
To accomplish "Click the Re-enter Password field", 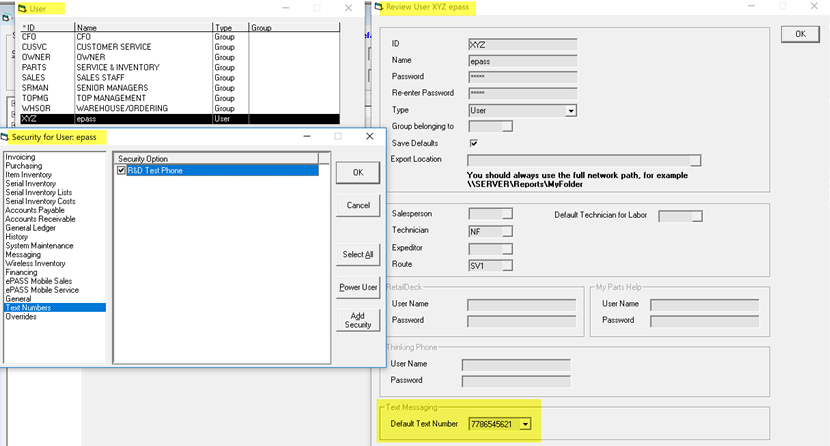I will tap(522, 94).
